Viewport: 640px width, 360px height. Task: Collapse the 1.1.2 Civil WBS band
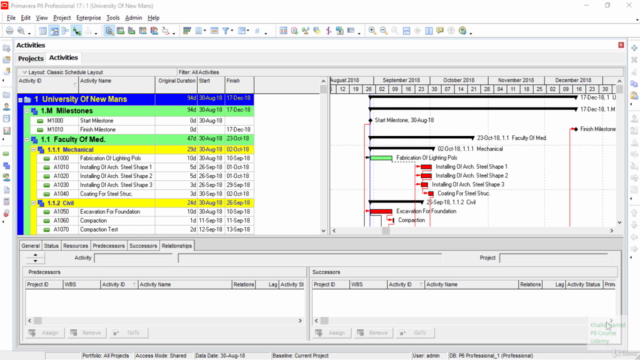click(x=33, y=203)
